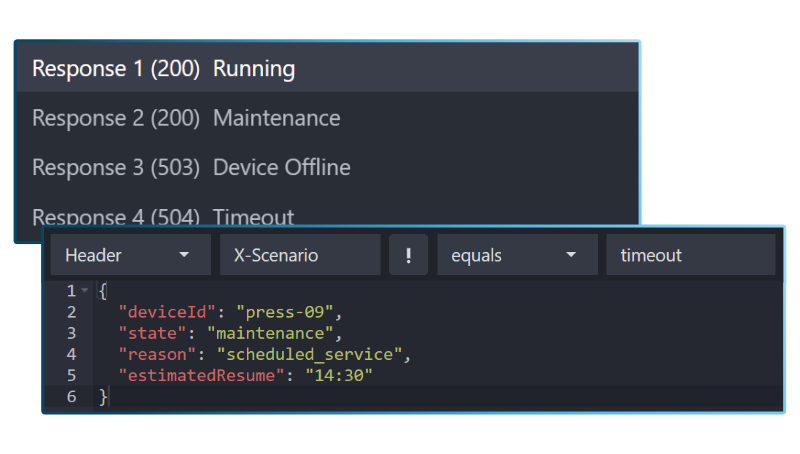This screenshot has width=800, height=454.
Task: Click the X-Scenario header name field
Action: point(300,255)
